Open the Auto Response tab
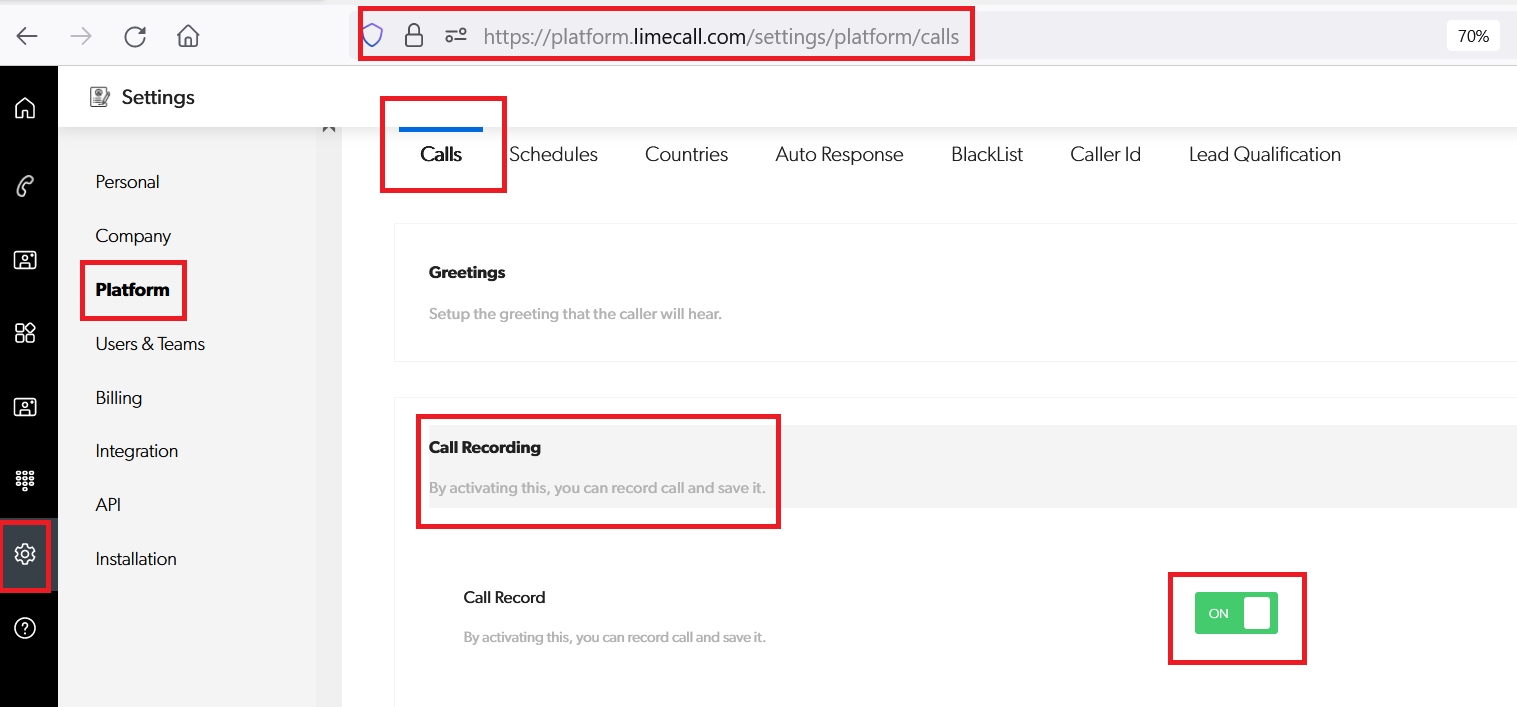 click(839, 155)
